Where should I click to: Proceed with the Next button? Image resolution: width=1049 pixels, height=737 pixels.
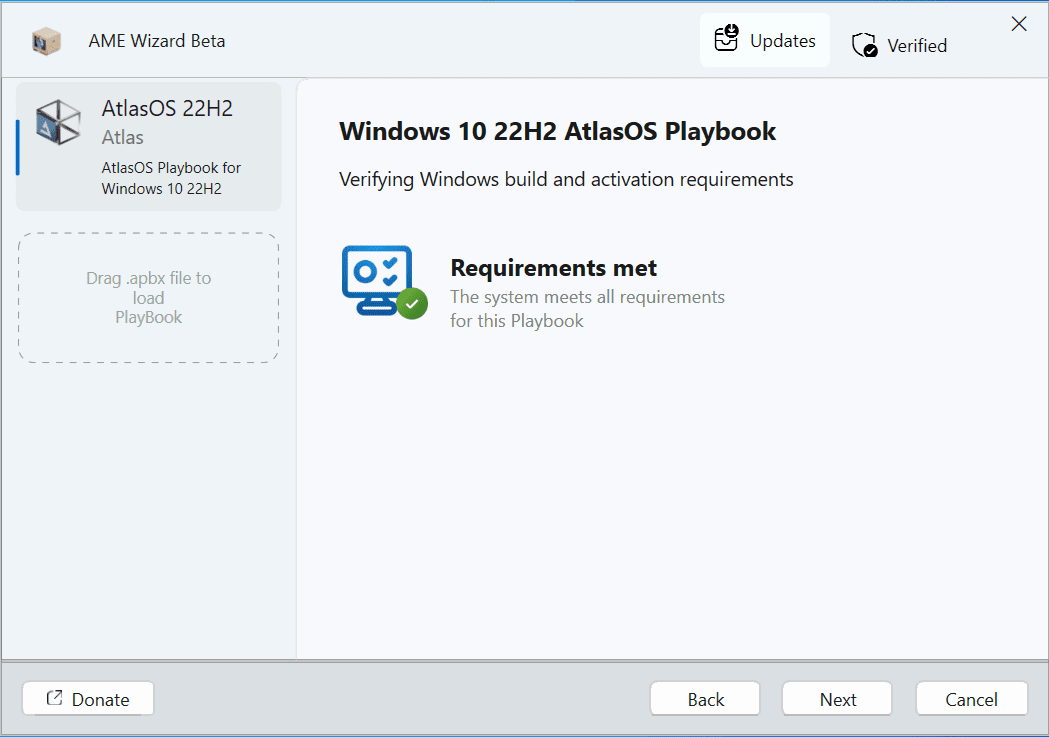837,699
